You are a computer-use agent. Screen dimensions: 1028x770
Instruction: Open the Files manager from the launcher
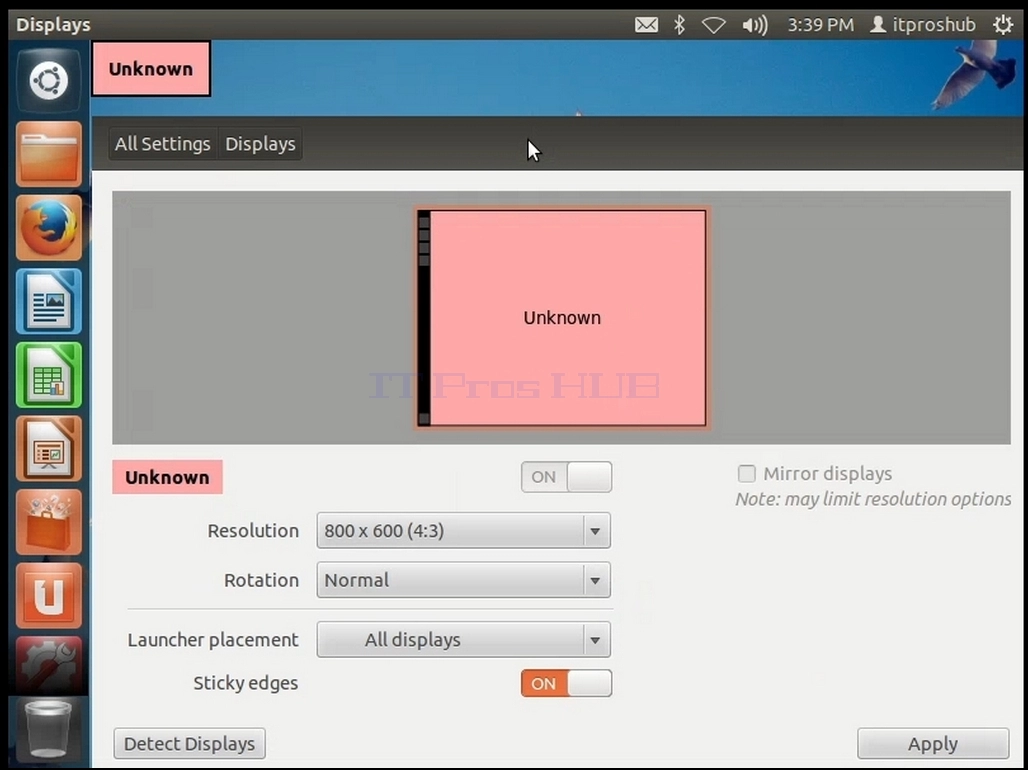pos(49,155)
